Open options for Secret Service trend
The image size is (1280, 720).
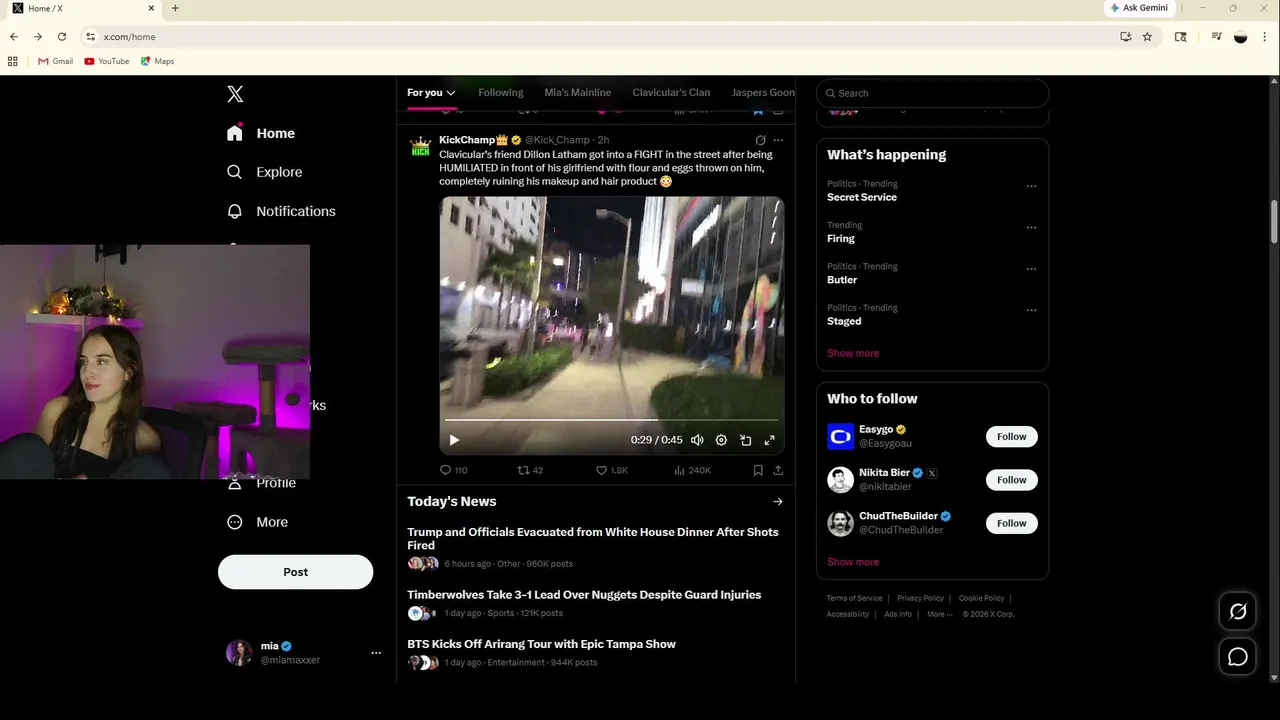[x=1031, y=186]
